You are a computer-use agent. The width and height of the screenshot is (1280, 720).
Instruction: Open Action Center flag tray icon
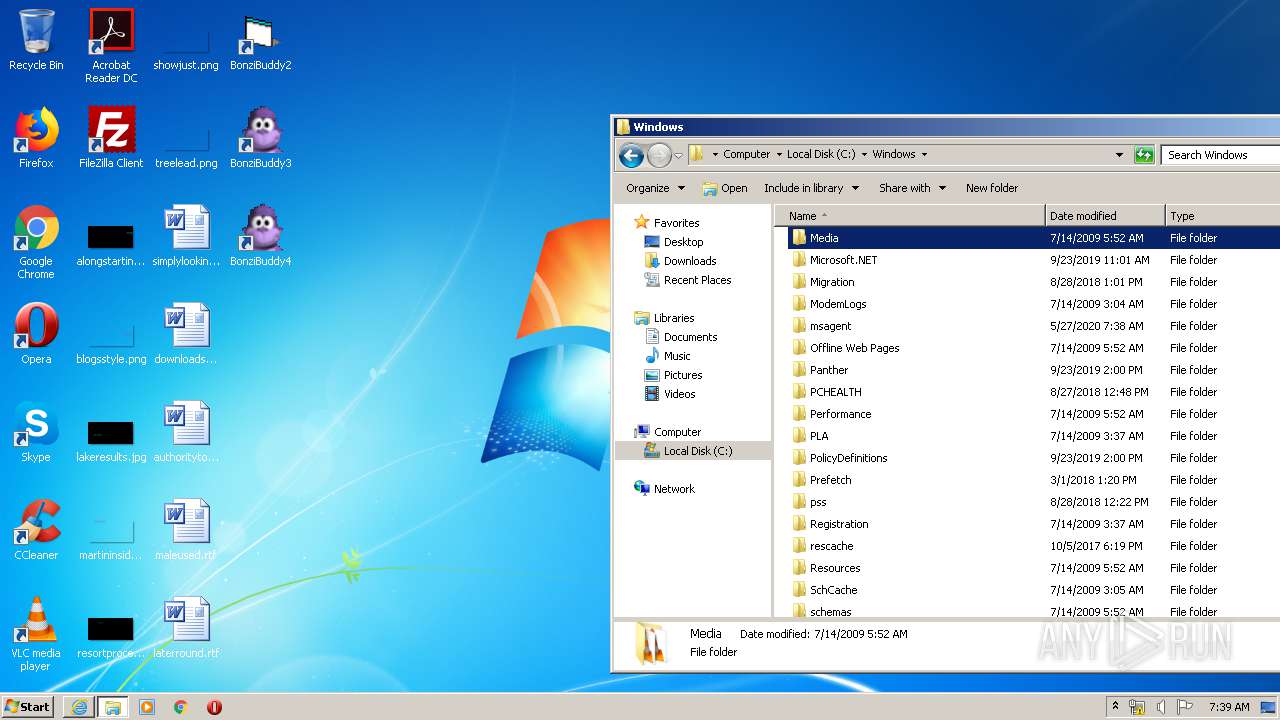pyautogui.click(x=1184, y=707)
